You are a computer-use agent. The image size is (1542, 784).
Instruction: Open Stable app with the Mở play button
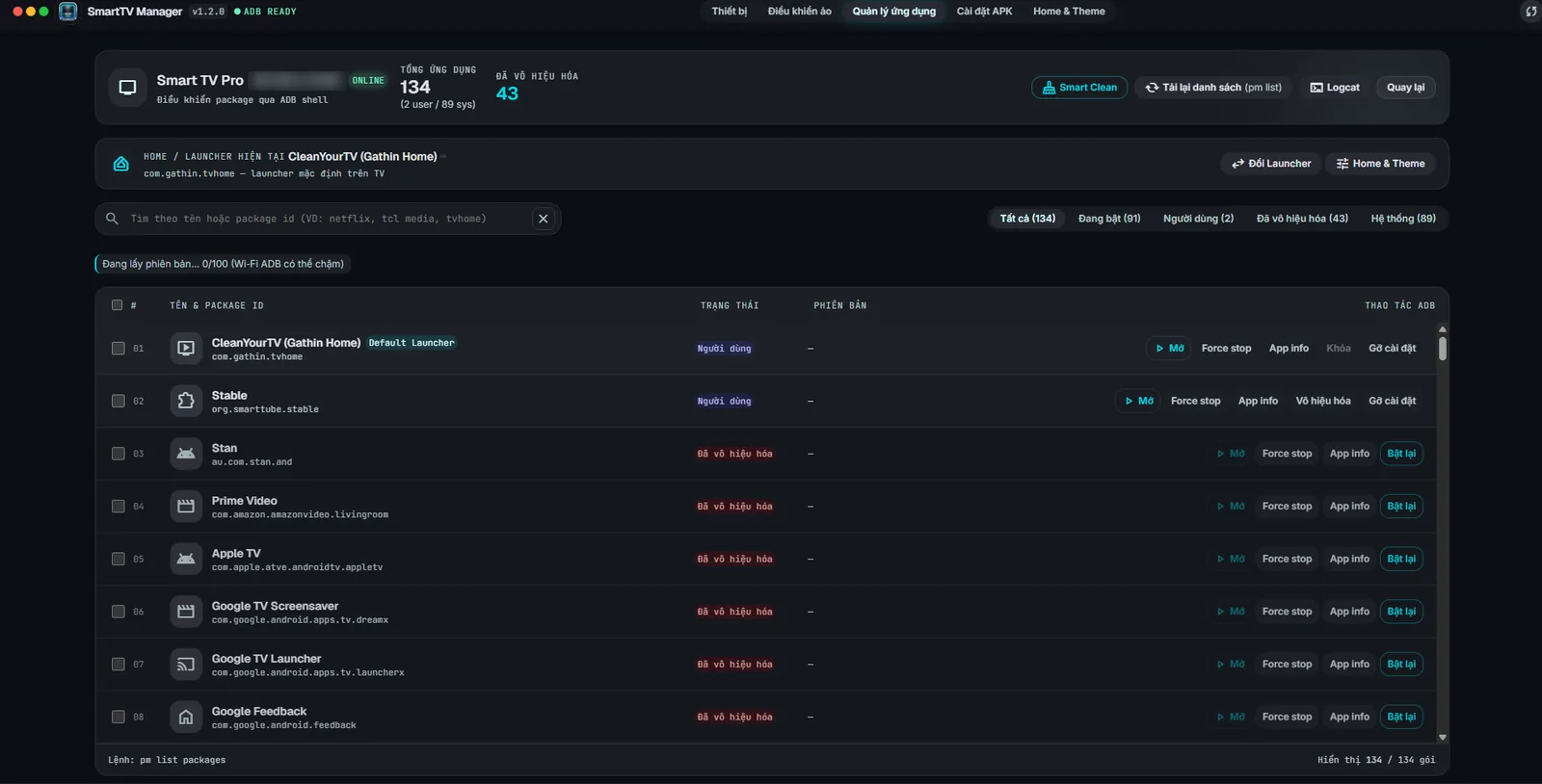[1138, 401]
